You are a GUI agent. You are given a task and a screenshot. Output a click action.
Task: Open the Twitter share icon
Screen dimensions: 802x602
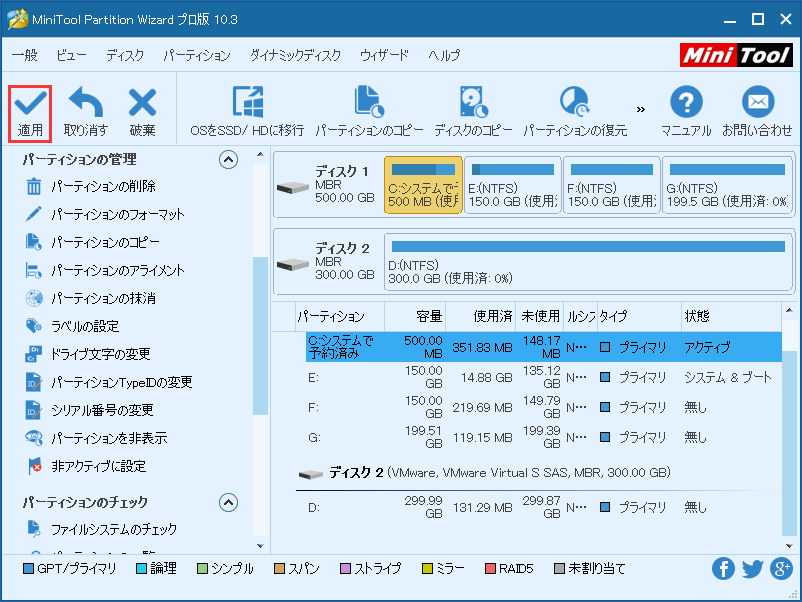752,569
